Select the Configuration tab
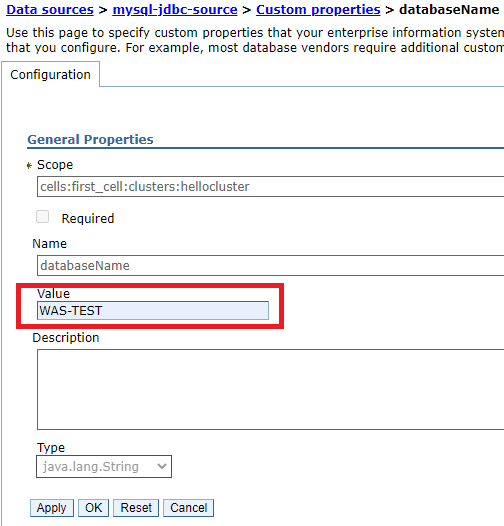Image resolution: width=504 pixels, height=526 pixels. [x=50, y=74]
